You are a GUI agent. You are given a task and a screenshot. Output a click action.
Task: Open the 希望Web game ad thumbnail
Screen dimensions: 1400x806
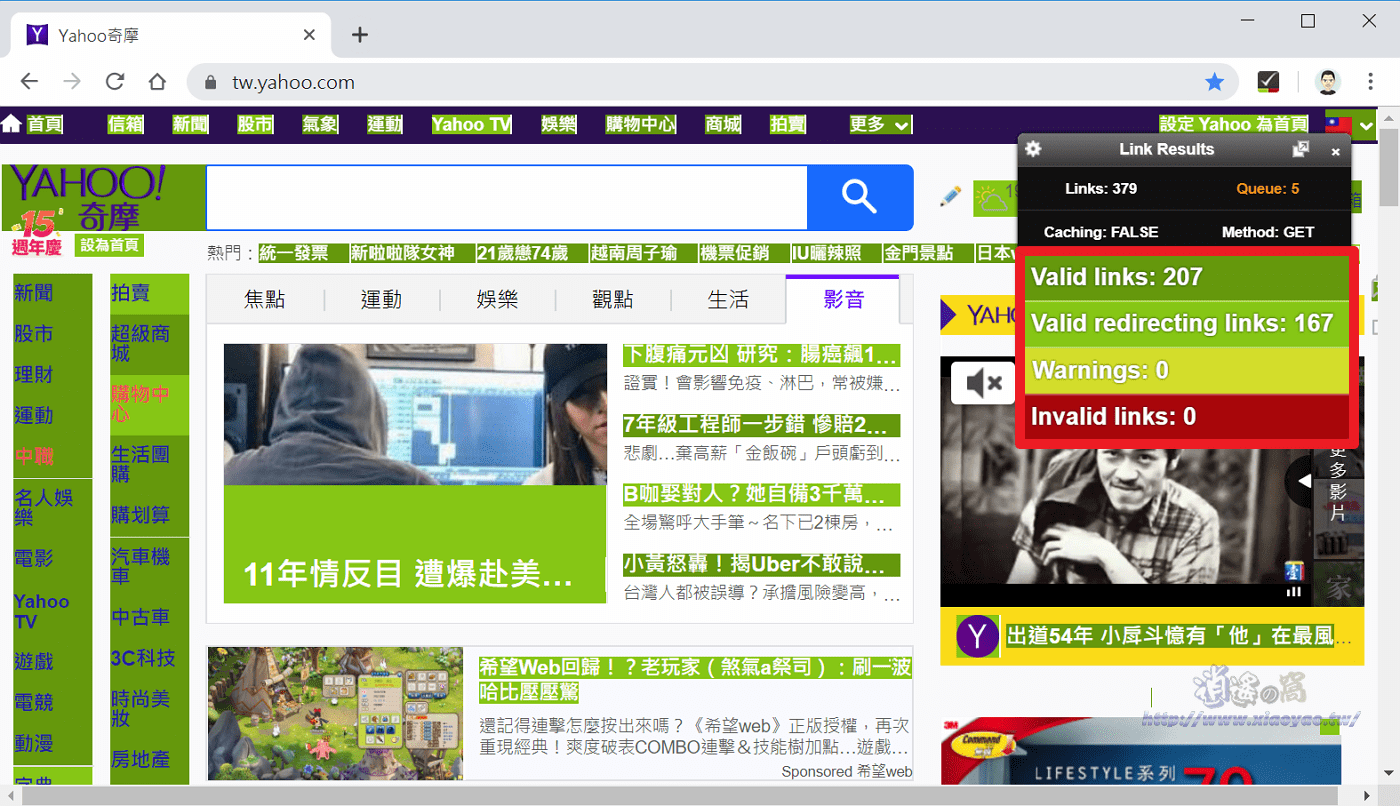tap(335, 713)
